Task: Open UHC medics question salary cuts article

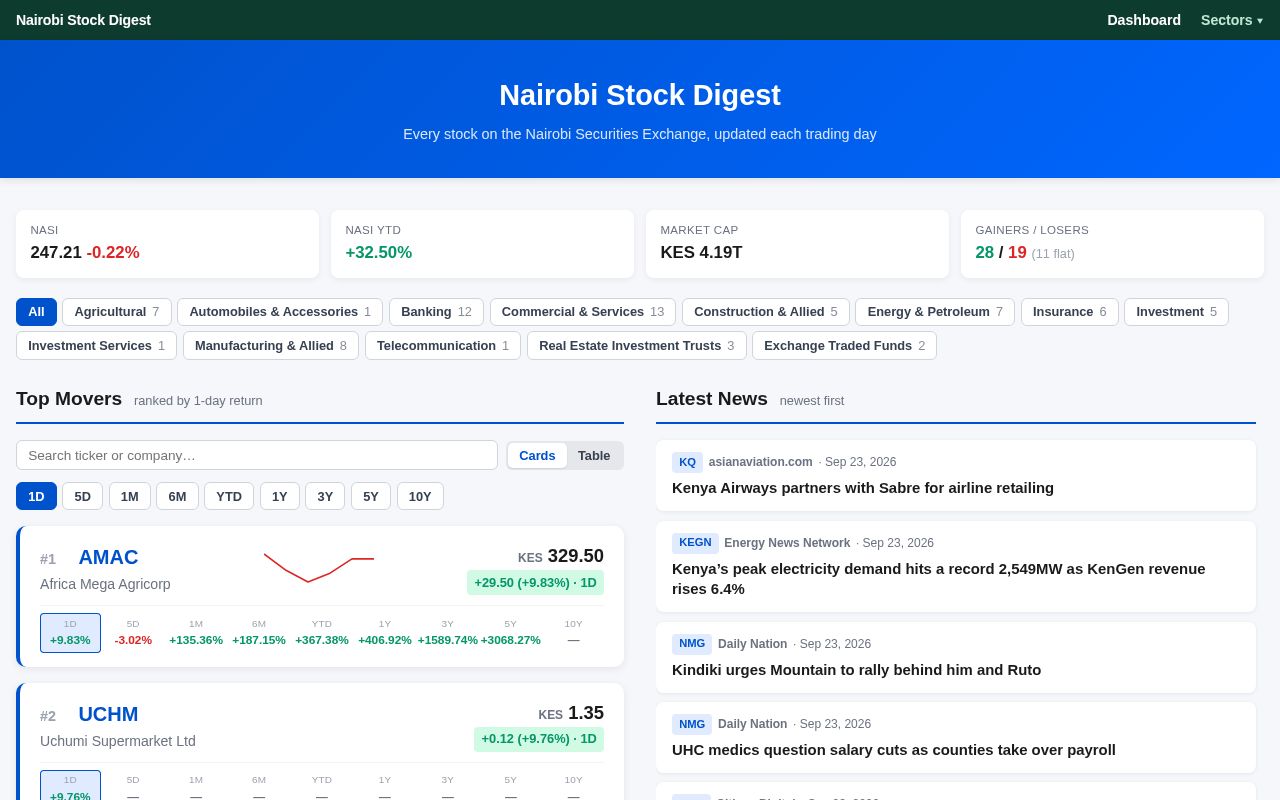Action: coord(894,749)
